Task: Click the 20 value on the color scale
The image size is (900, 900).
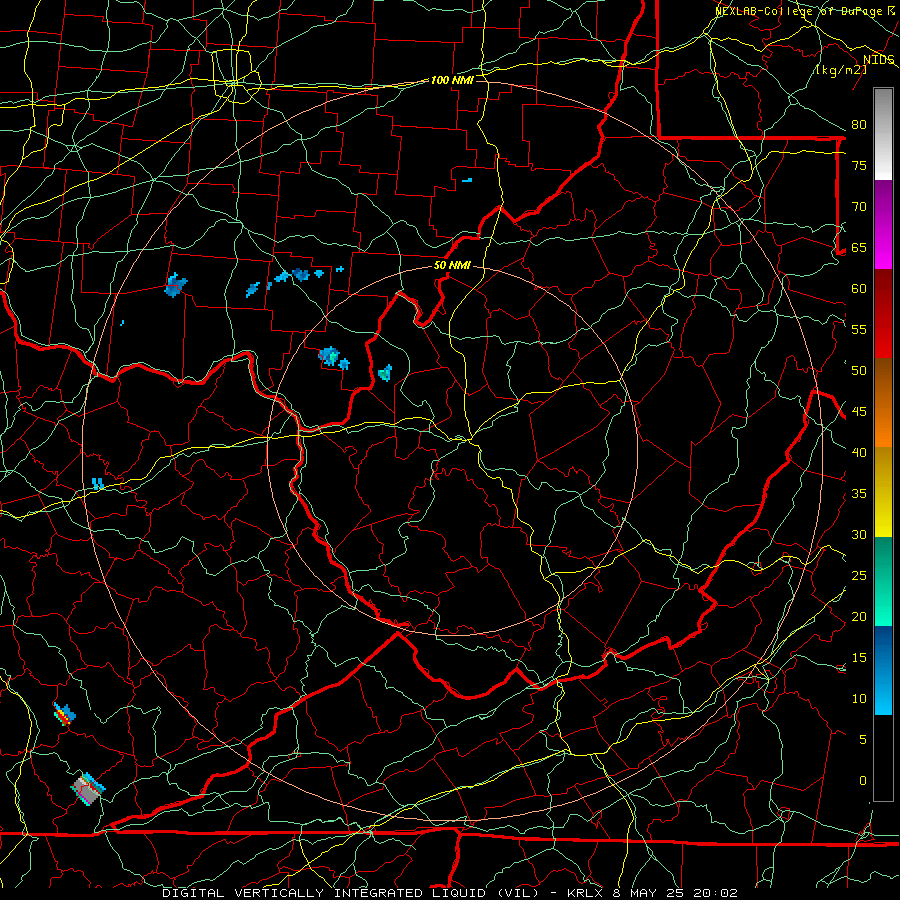Action: click(859, 616)
